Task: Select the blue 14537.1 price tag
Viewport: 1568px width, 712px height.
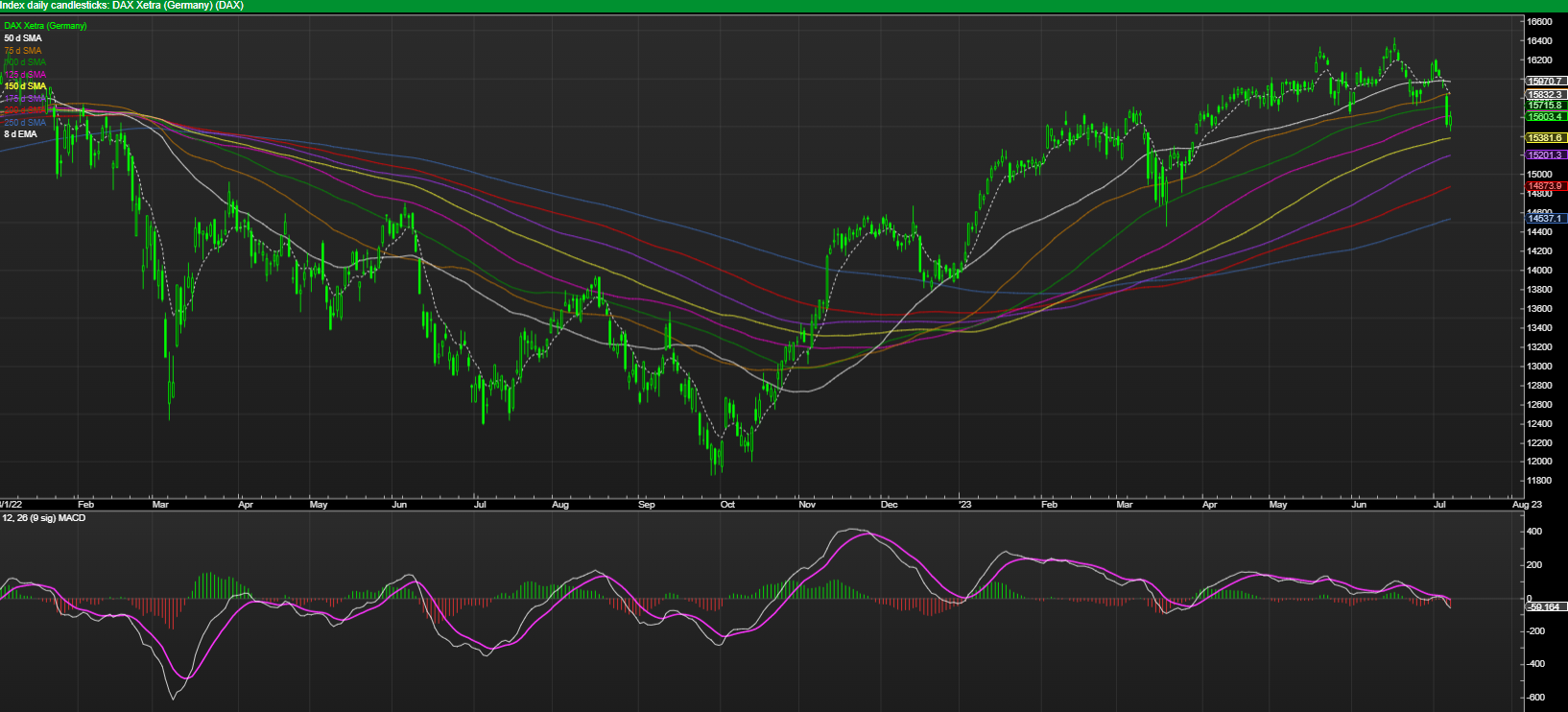Action: coord(1545,219)
